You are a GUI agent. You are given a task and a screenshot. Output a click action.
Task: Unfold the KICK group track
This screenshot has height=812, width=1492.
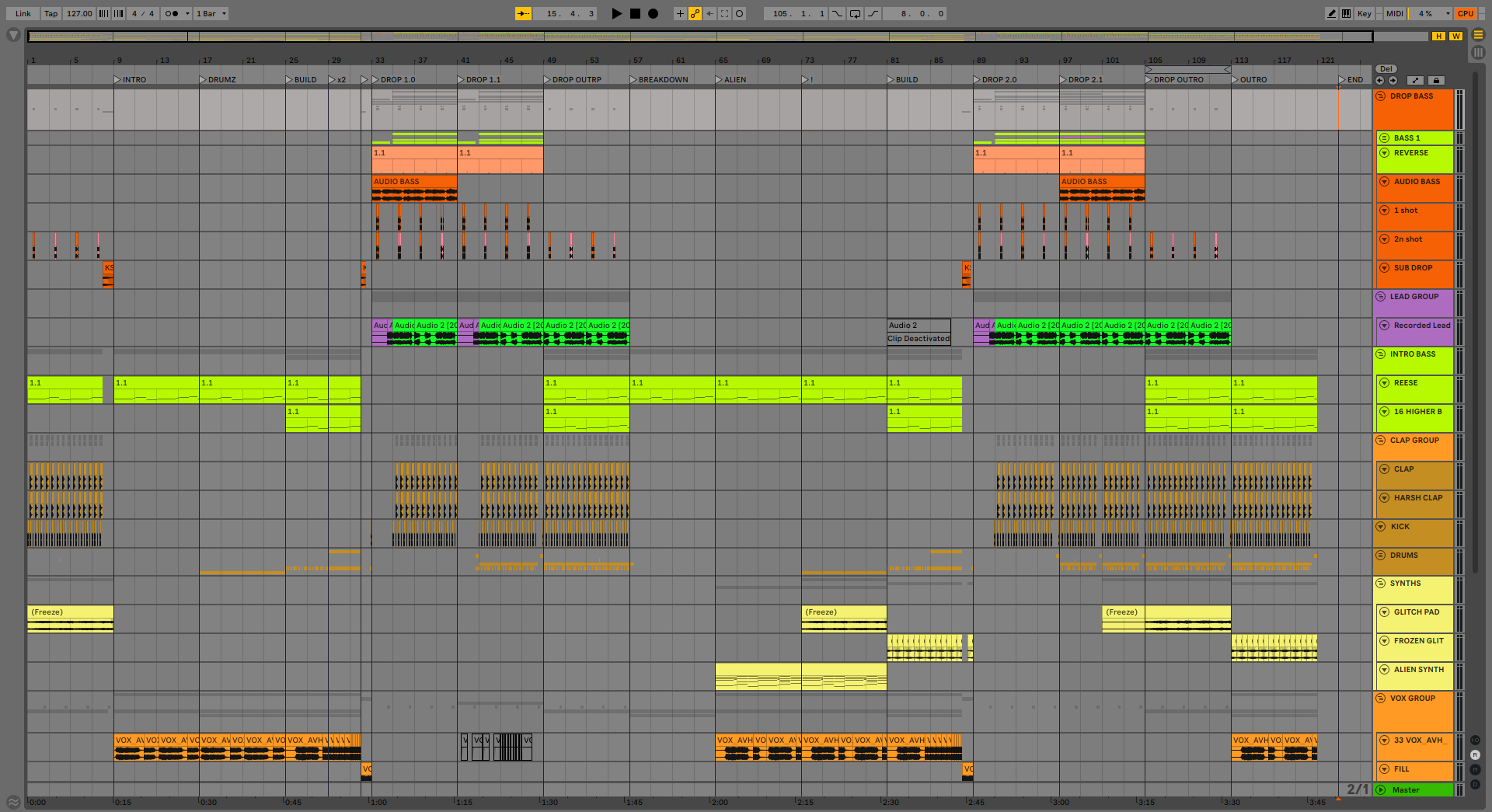click(1381, 527)
